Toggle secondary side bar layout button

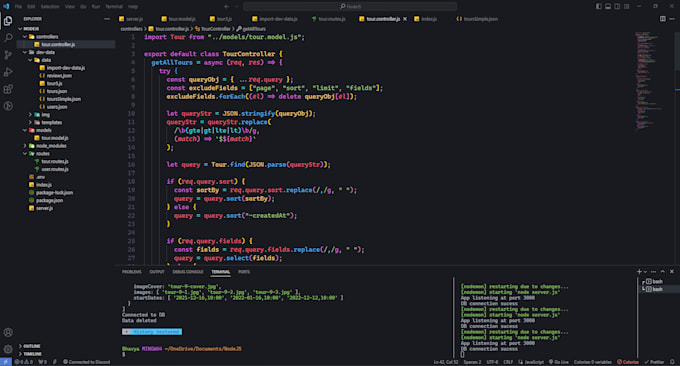[617, 7]
